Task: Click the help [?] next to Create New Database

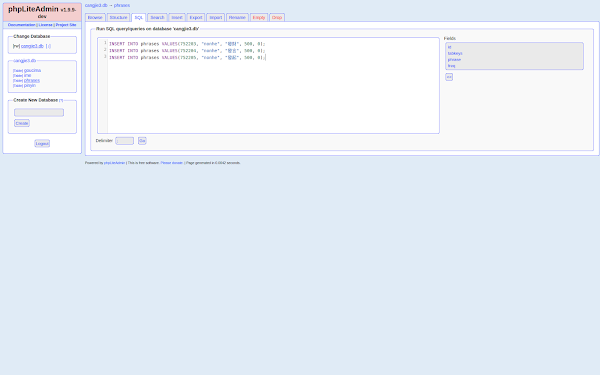Action: 61,100
